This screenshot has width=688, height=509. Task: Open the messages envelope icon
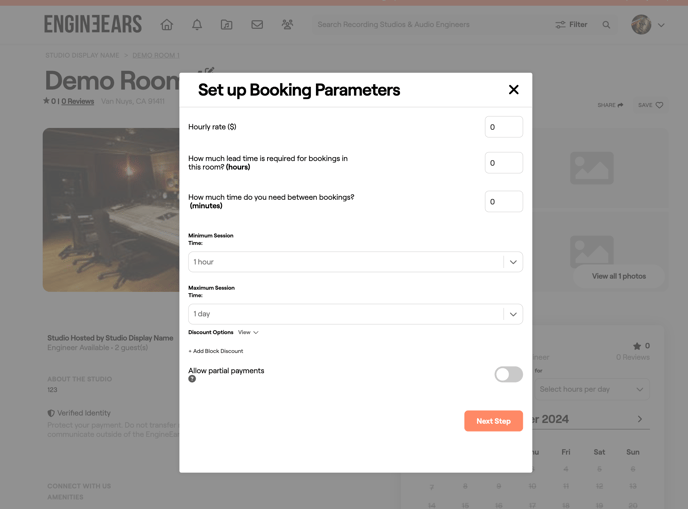pos(257,24)
